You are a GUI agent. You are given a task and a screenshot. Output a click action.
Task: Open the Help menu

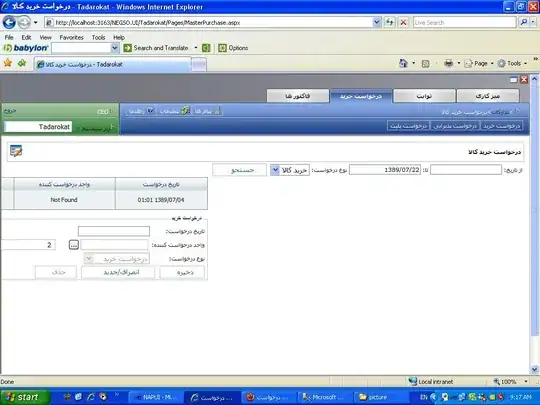coord(119,37)
